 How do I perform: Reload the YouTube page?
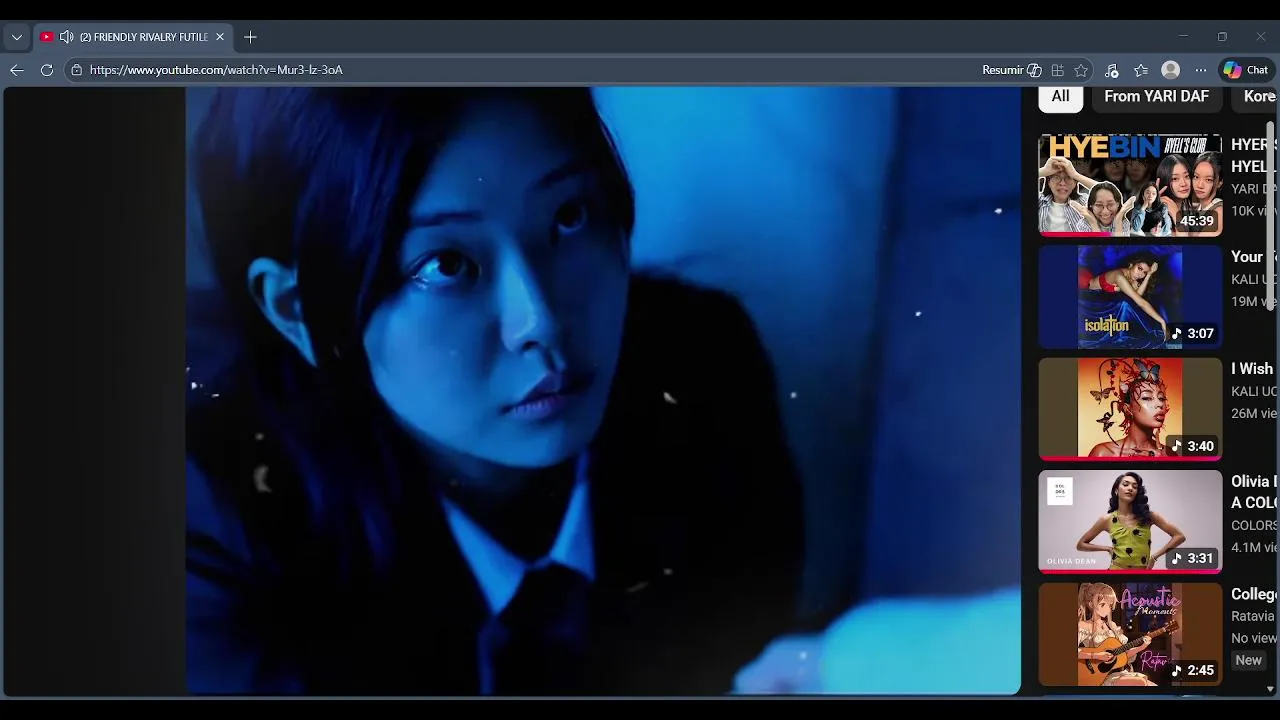(46, 70)
